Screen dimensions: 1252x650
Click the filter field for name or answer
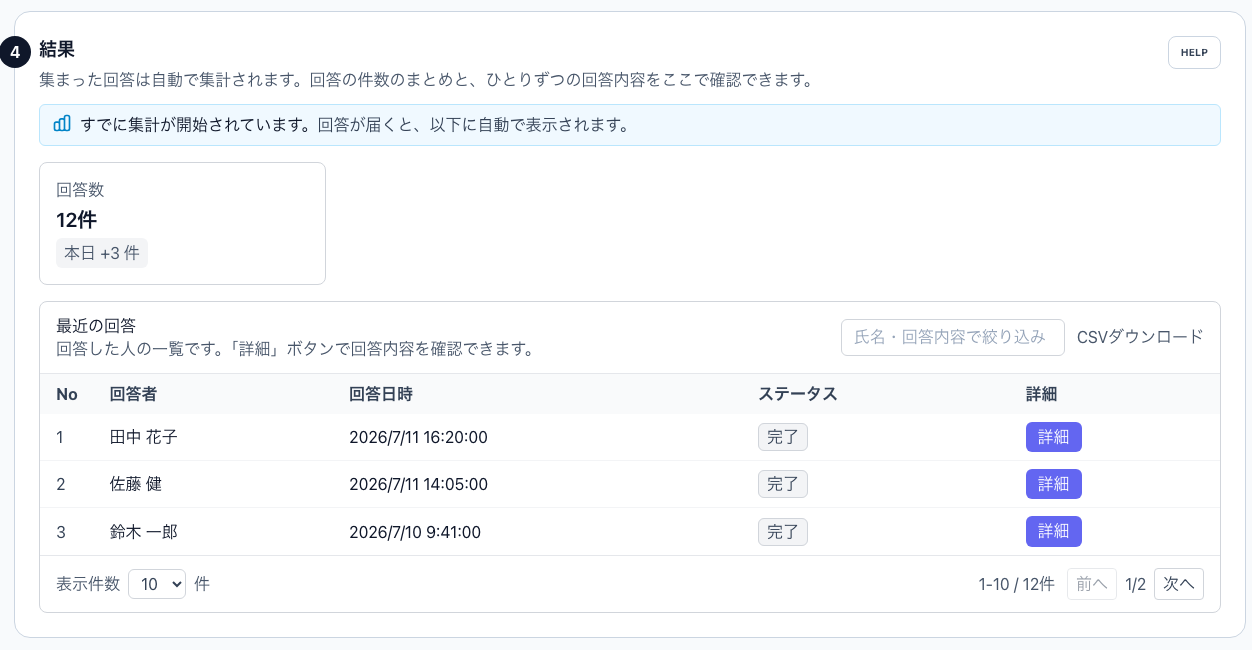[953, 337]
